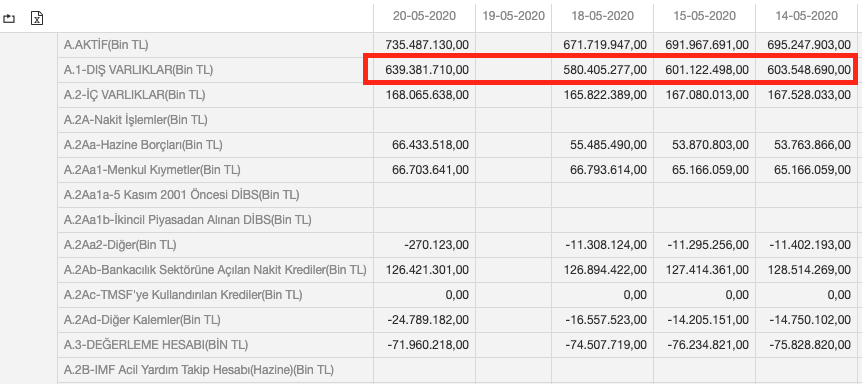Screen dimensions: 862x388
Task: Click the A.3-DEĞERLEME HESABI row label
Action: pos(156,345)
